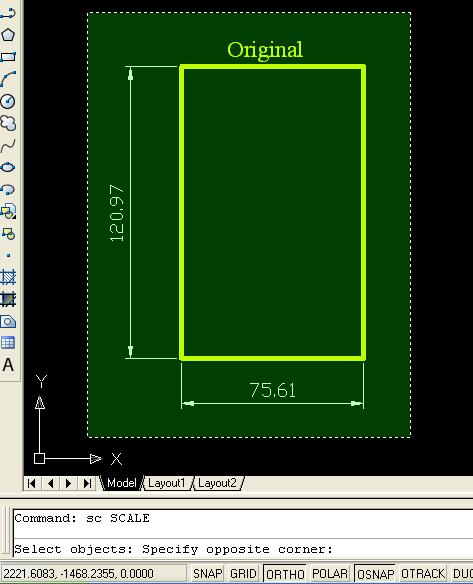Open the Gradient fill tool
This screenshot has height=584, width=473.
click(8, 299)
